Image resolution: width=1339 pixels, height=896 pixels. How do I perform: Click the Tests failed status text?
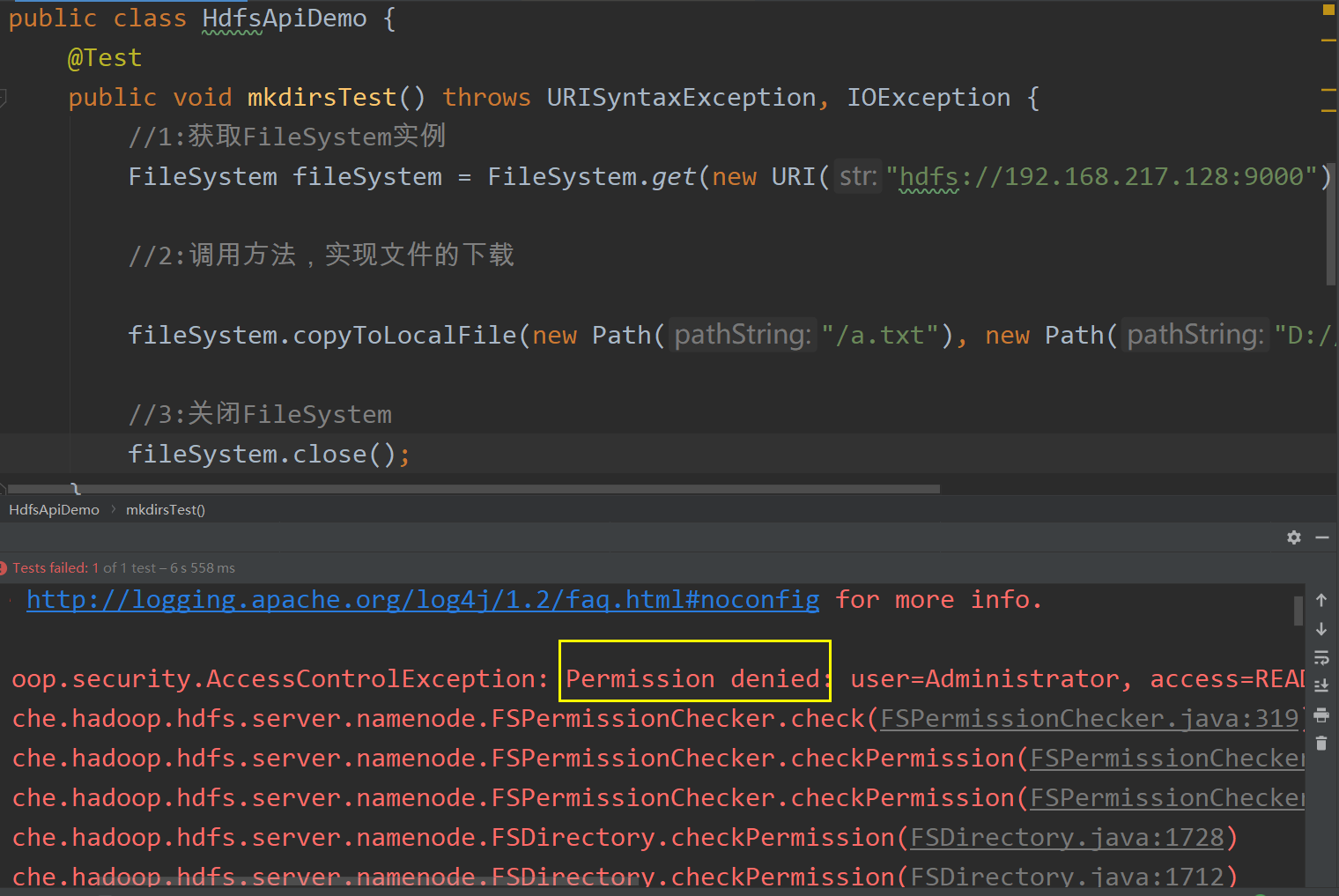click(x=50, y=568)
